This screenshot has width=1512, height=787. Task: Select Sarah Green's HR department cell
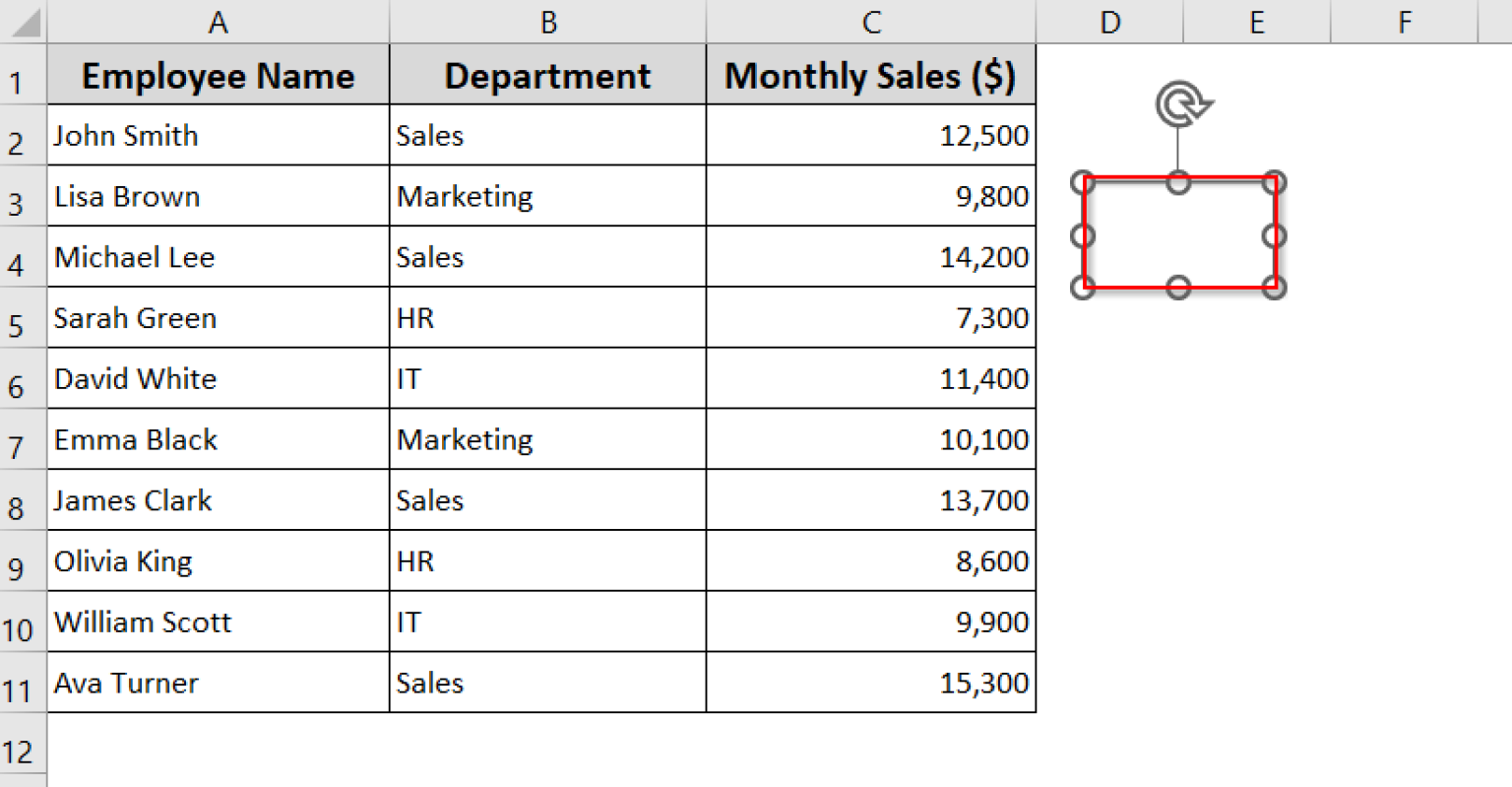pos(547,318)
